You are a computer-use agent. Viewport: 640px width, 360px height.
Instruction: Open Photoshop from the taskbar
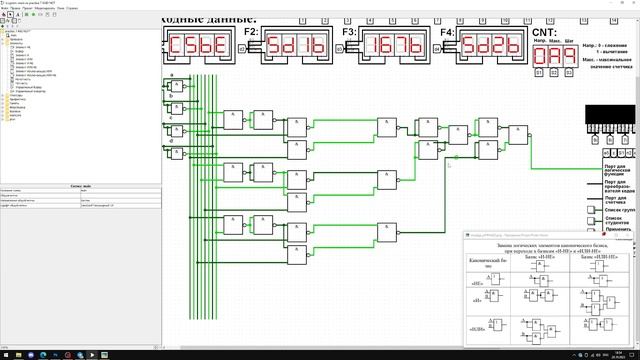[x=56, y=355]
